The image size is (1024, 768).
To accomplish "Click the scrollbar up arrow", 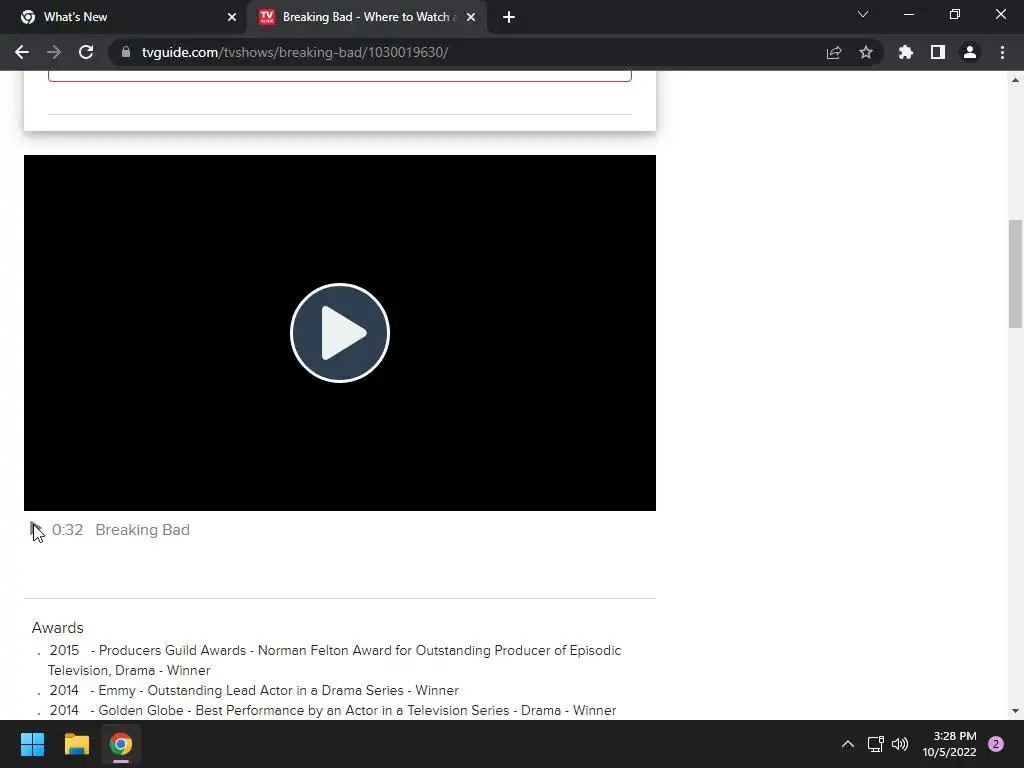I will 1015,80.
